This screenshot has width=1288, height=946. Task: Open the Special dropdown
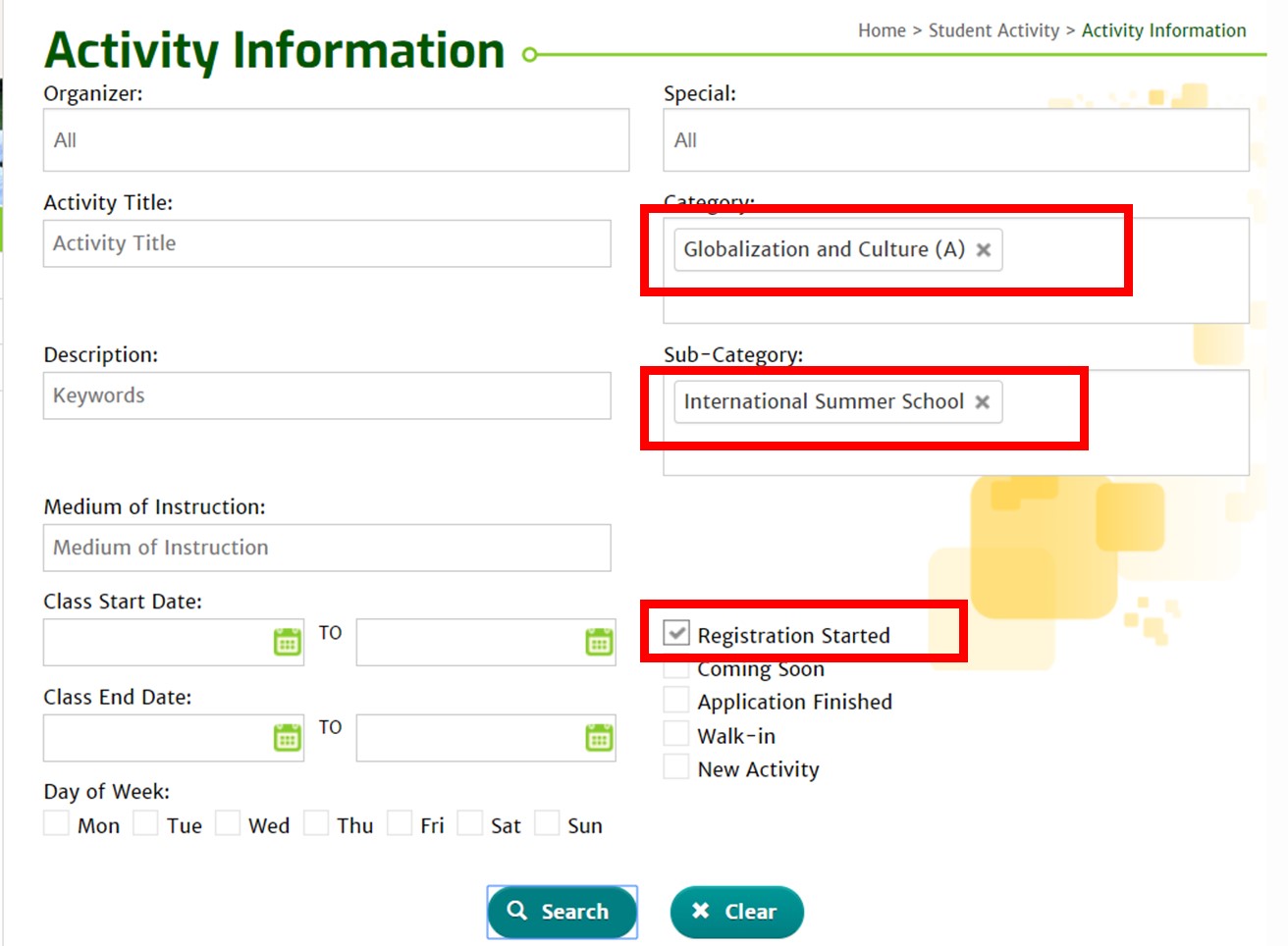click(955, 140)
